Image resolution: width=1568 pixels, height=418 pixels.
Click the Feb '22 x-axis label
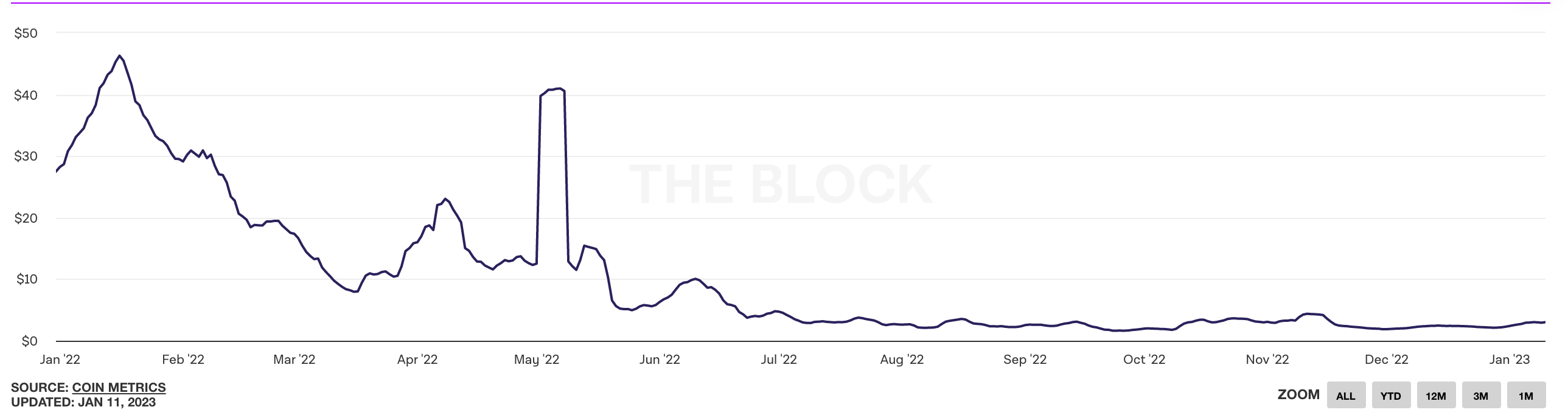click(183, 360)
